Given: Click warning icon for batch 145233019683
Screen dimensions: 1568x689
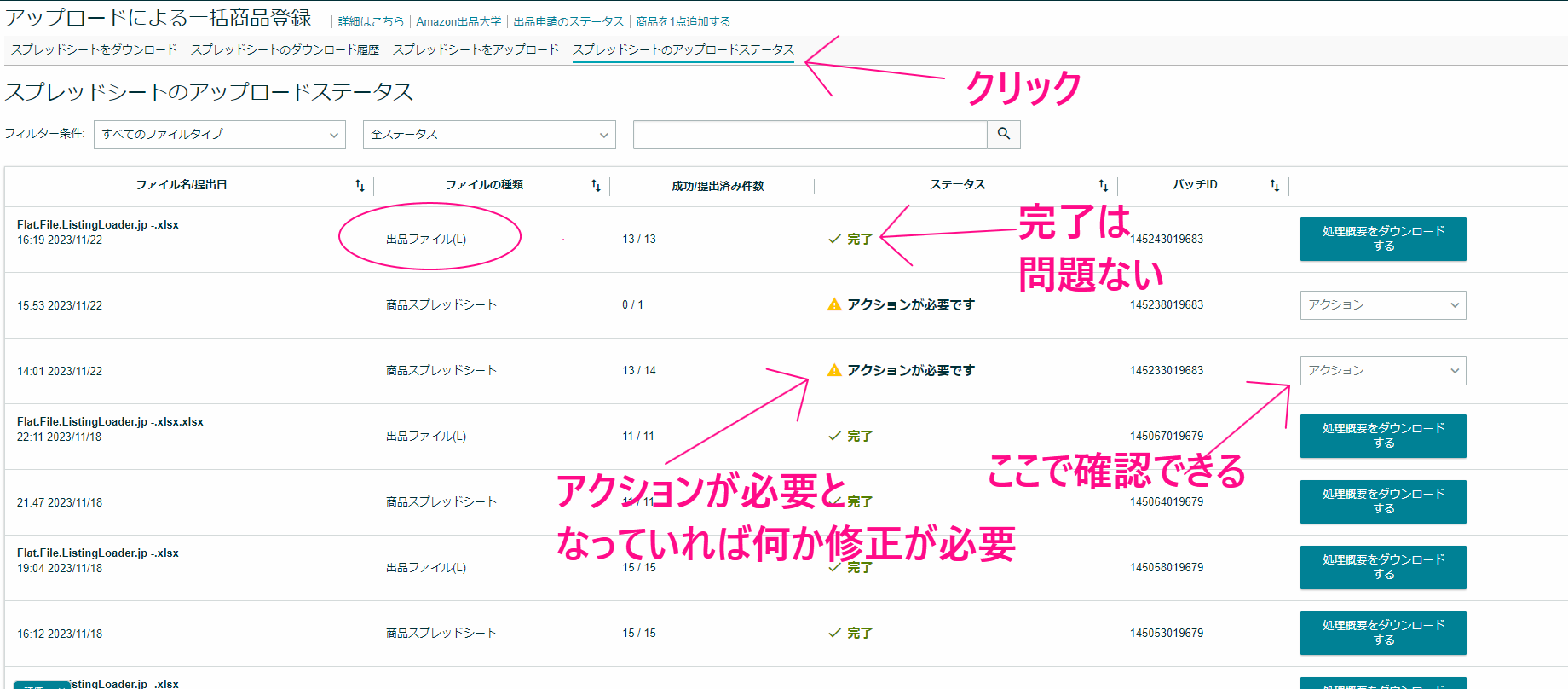Looking at the screenshot, I should [x=834, y=370].
